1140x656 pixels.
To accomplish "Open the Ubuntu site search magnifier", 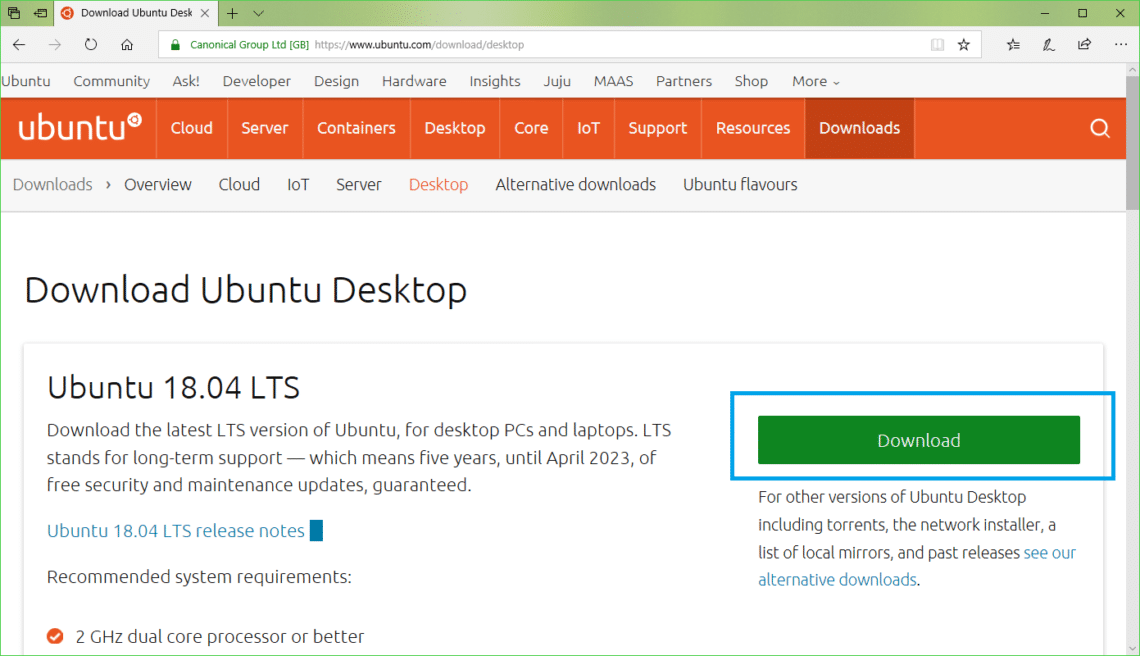I will pyautogui.click(x=1100, y=128).
